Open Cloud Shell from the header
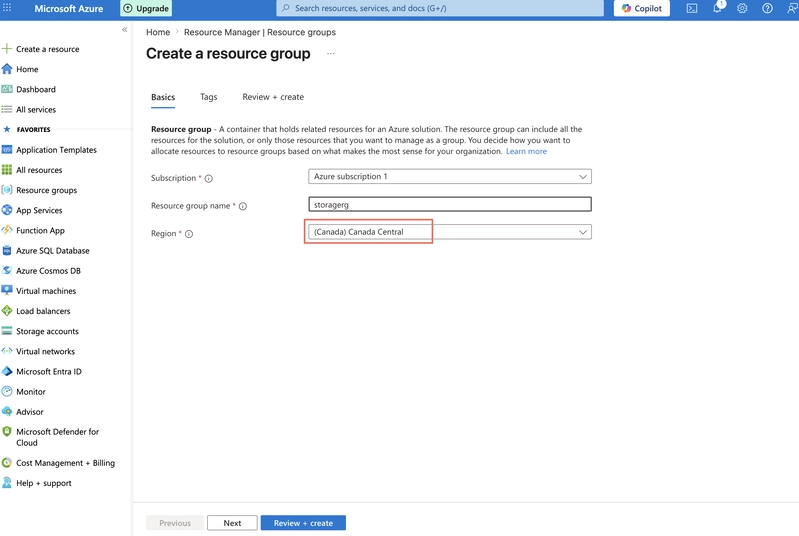Viewport: 799px width, 536px height. click(x=691, y=8)
